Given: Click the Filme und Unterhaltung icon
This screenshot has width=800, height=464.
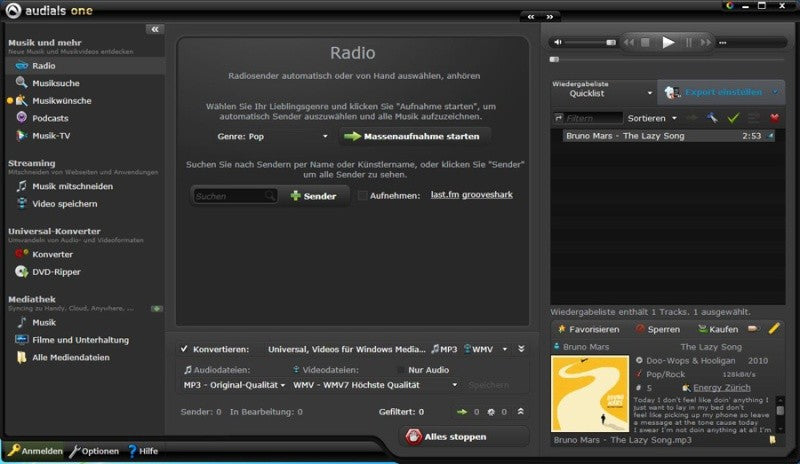Looking at the screenshot, I should coord(21,339).
